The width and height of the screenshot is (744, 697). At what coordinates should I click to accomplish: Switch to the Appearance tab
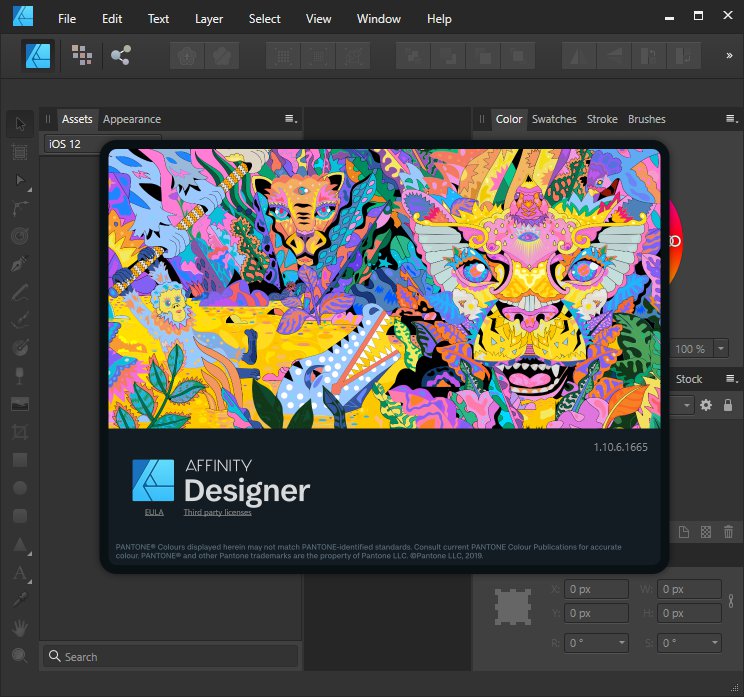point(132,119)
